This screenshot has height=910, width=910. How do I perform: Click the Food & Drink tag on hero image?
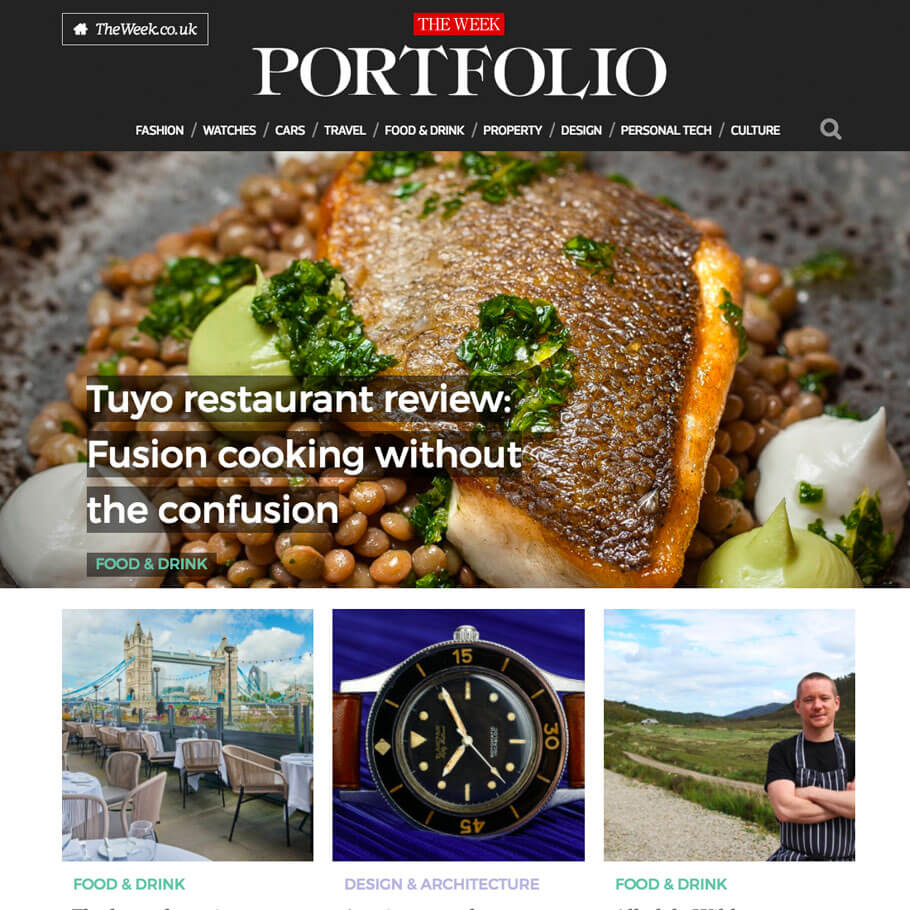point(151,564)
